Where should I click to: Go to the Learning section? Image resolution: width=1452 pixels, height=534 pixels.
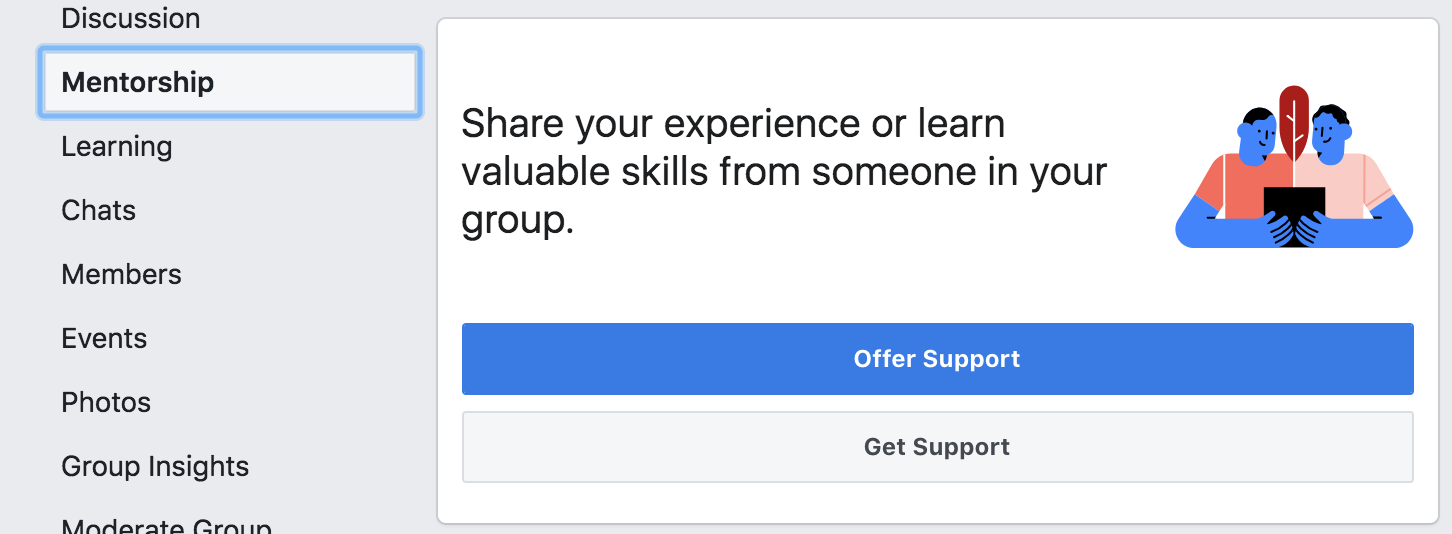[117, 146]
